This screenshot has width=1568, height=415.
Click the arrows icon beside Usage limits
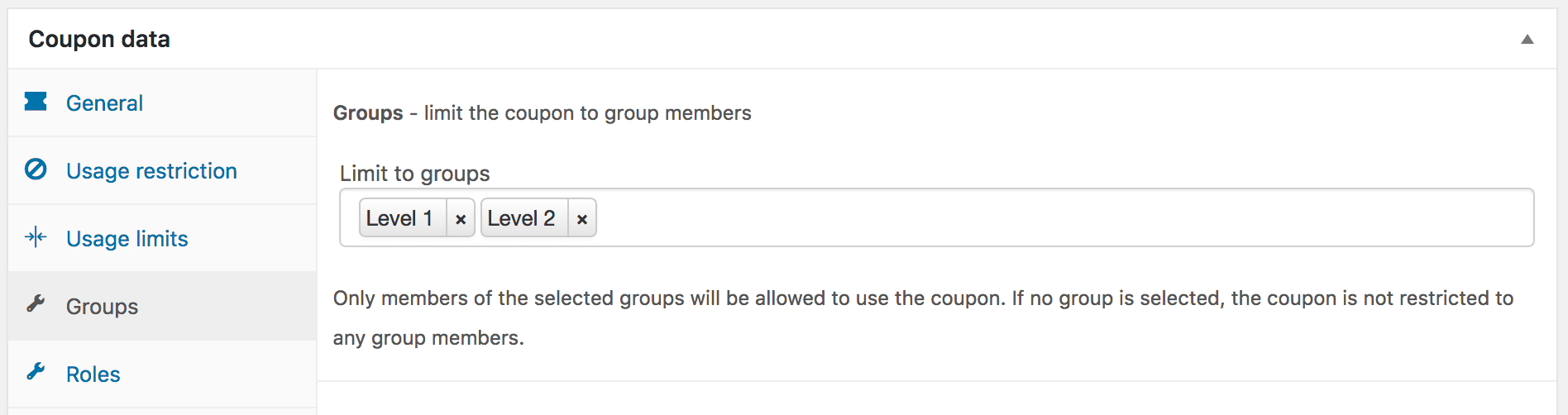tap(36, 238)
